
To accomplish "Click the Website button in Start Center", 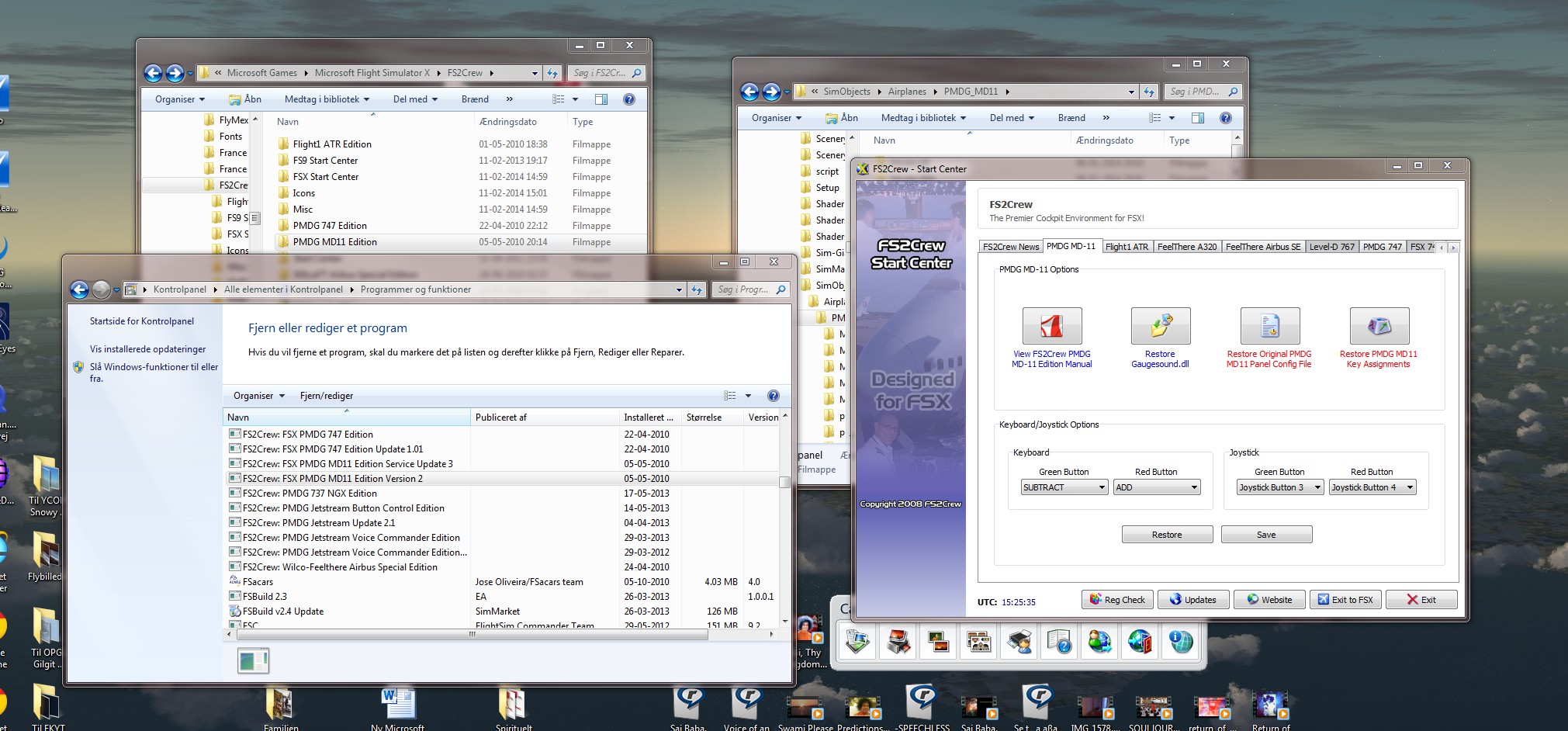I will [1269, 600].
